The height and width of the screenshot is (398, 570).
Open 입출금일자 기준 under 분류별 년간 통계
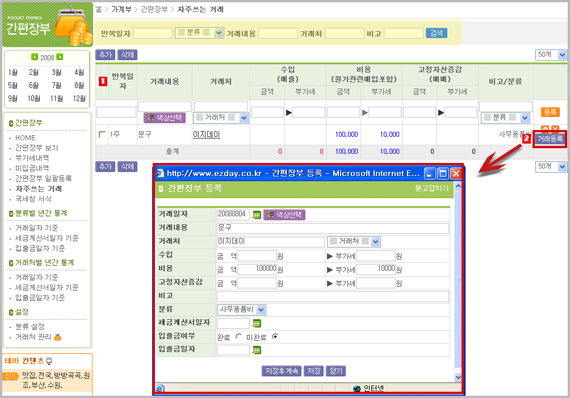pyautogui.click(x=40, y=248)
